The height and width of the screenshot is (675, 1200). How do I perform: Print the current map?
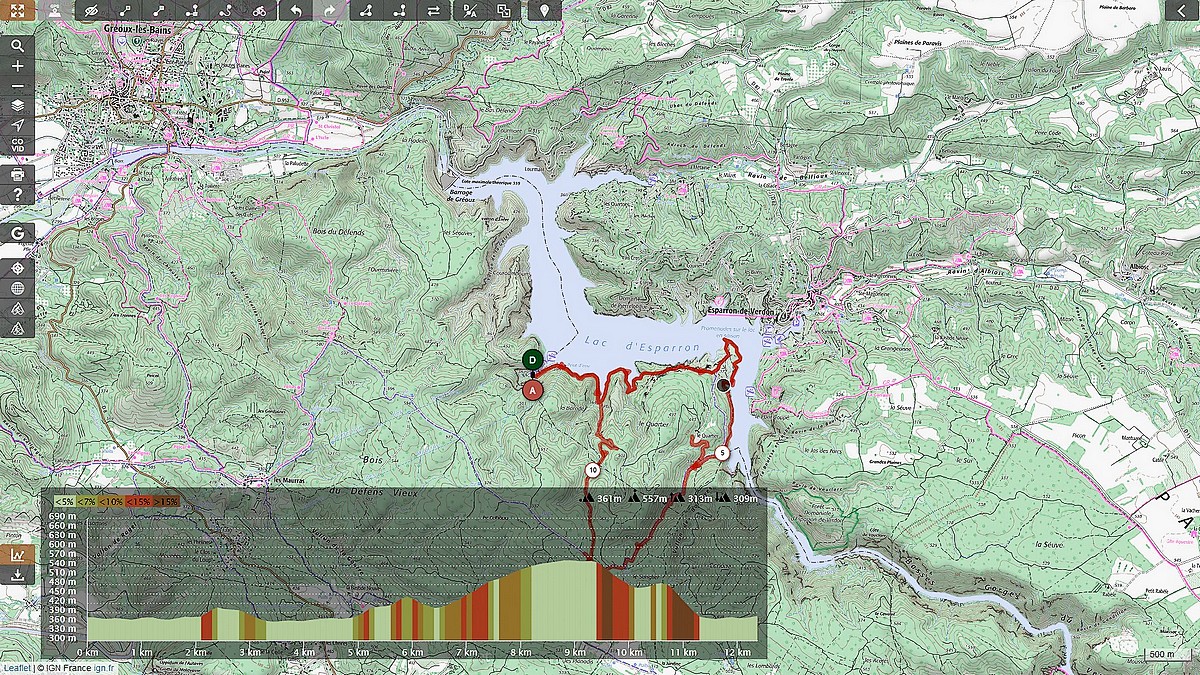(17, 174)
